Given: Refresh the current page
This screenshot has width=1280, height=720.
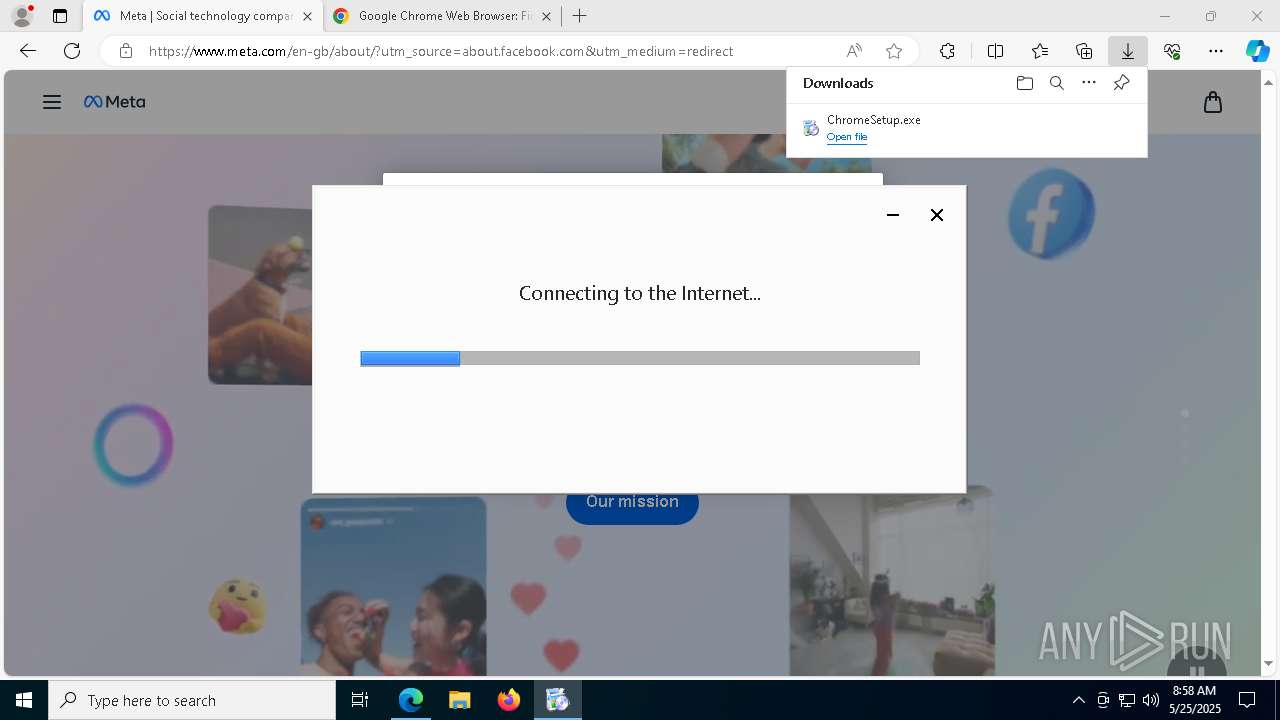Looking at the screenshot, I should [72, 51].
